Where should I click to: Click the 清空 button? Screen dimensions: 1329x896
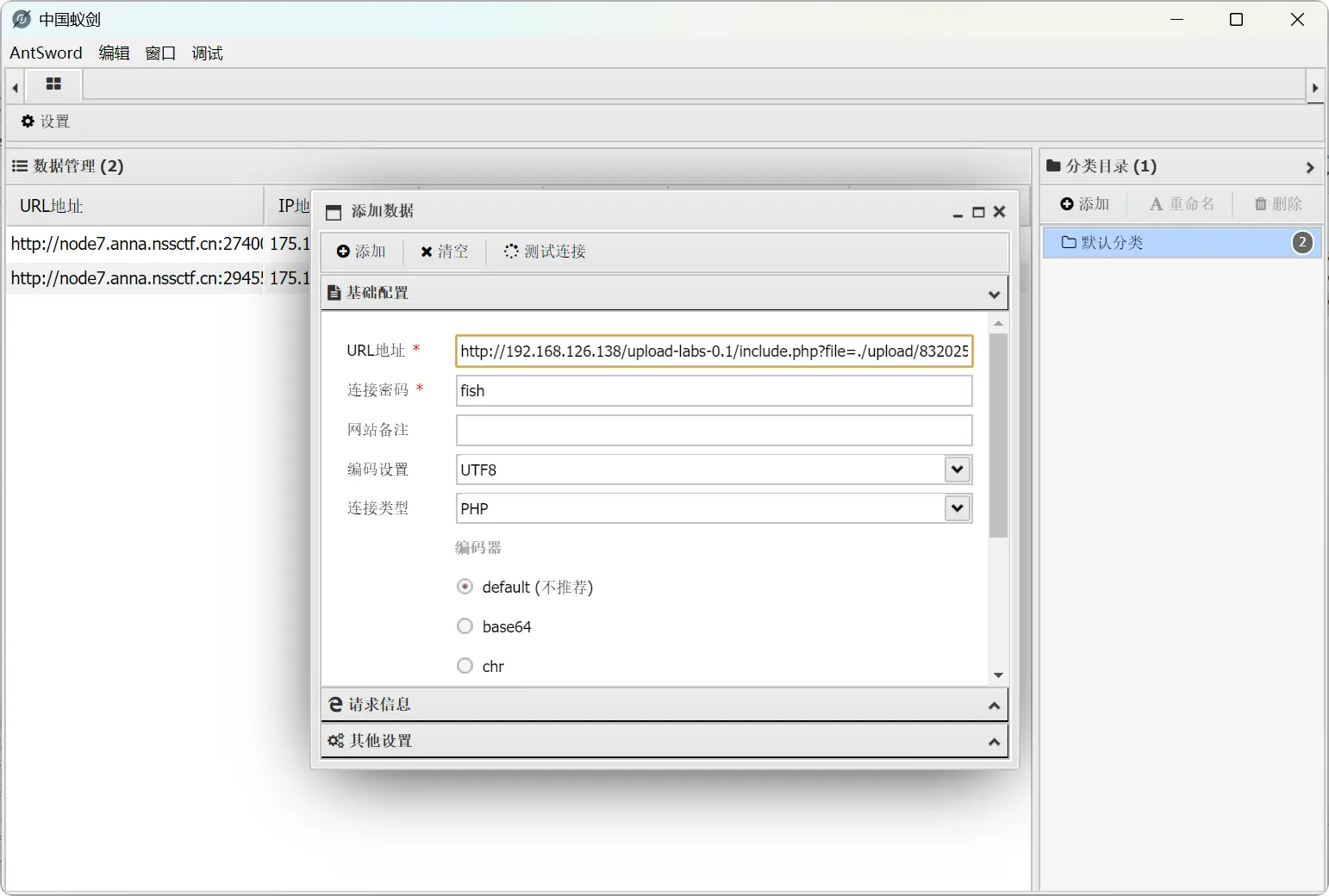[x=445, y=252]
